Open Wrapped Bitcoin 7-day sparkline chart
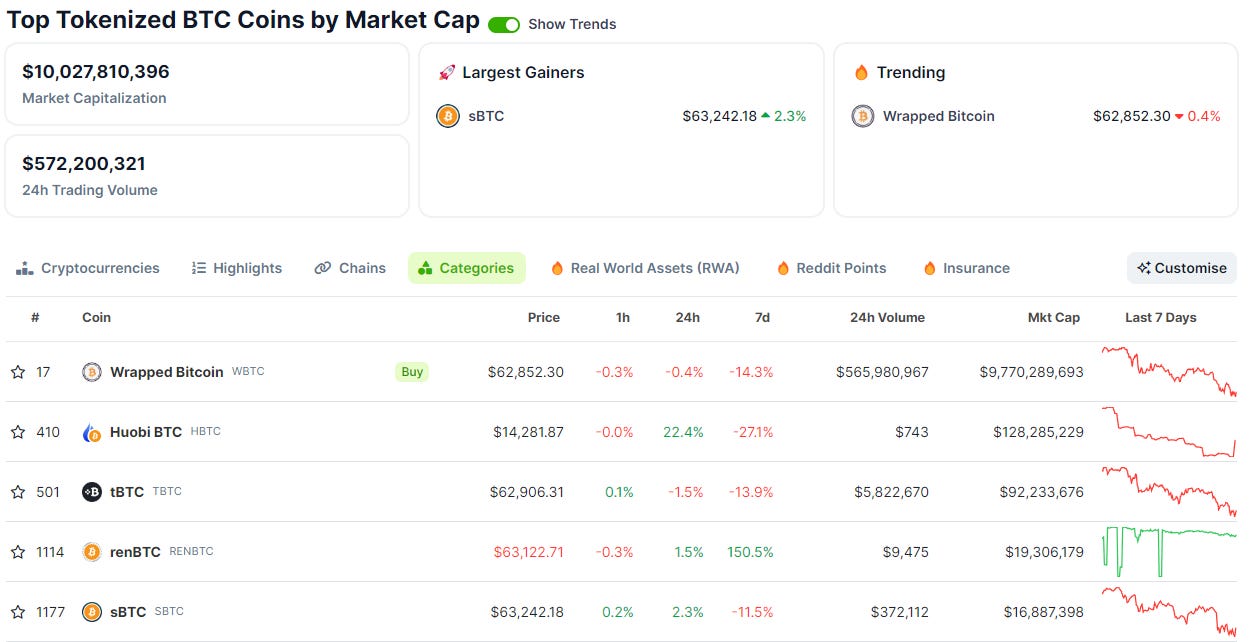 tap(1169, 372)
